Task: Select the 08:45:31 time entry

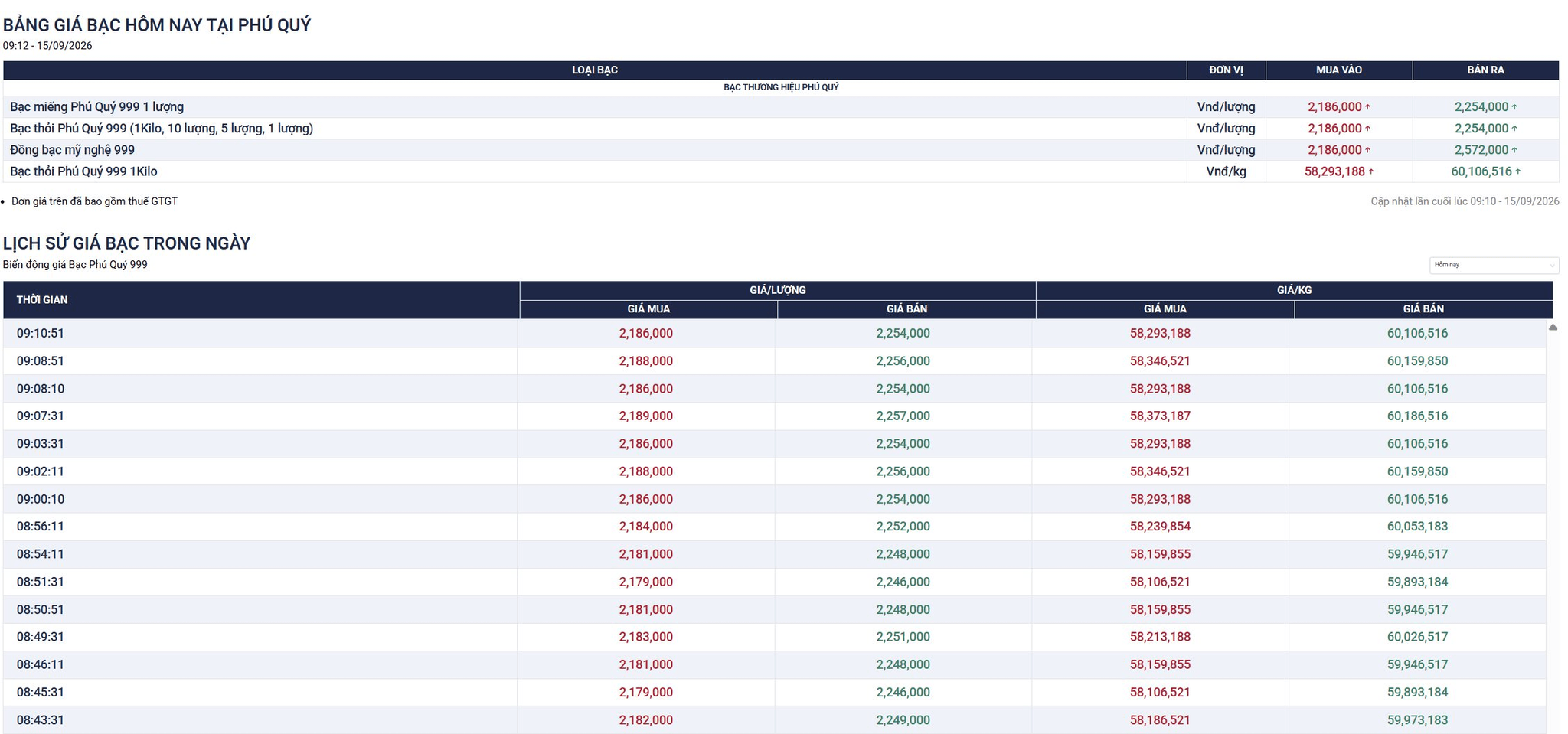Action: pos(41,693)
